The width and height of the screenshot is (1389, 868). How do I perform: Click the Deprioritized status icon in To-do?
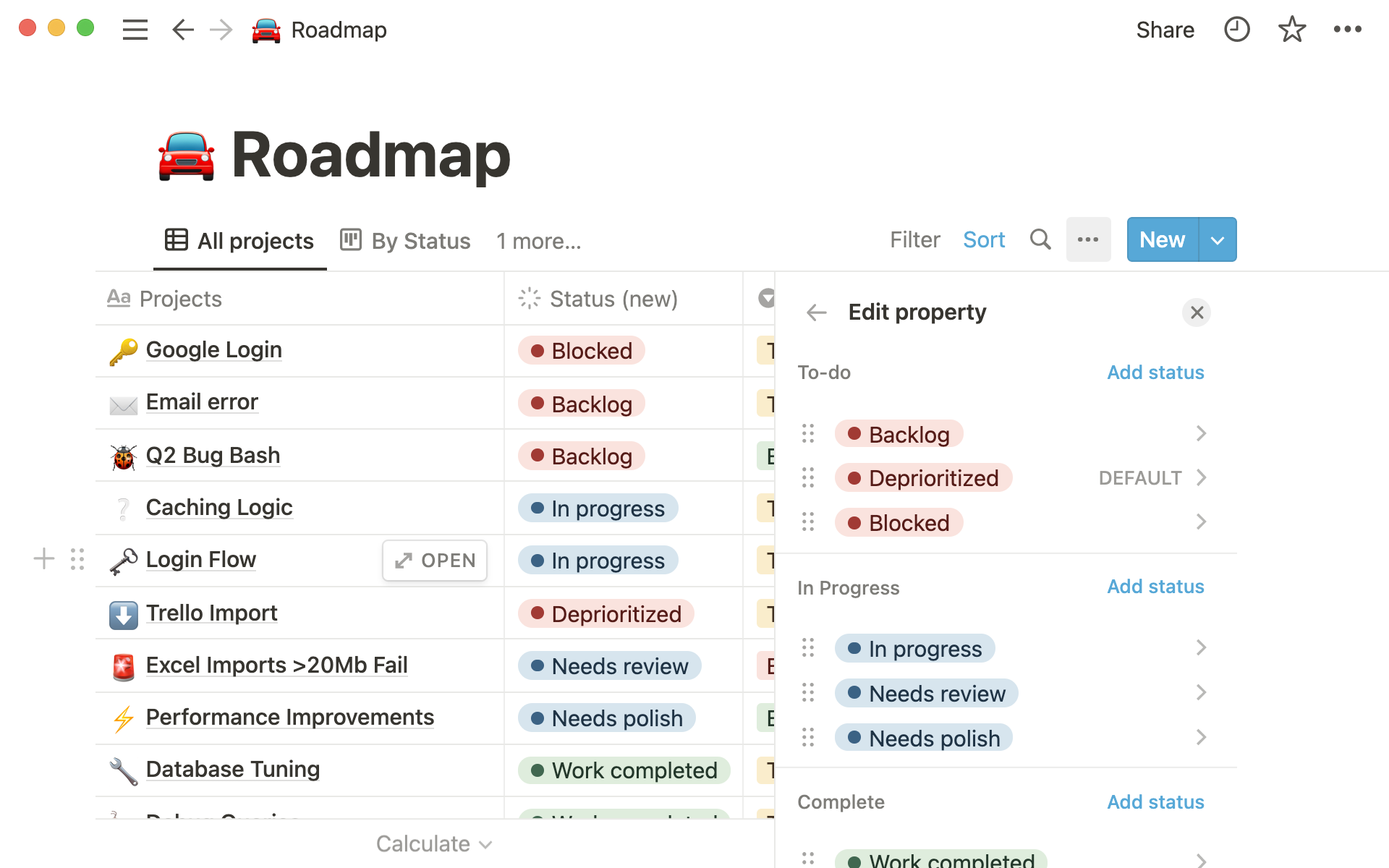tap(855, 478)
